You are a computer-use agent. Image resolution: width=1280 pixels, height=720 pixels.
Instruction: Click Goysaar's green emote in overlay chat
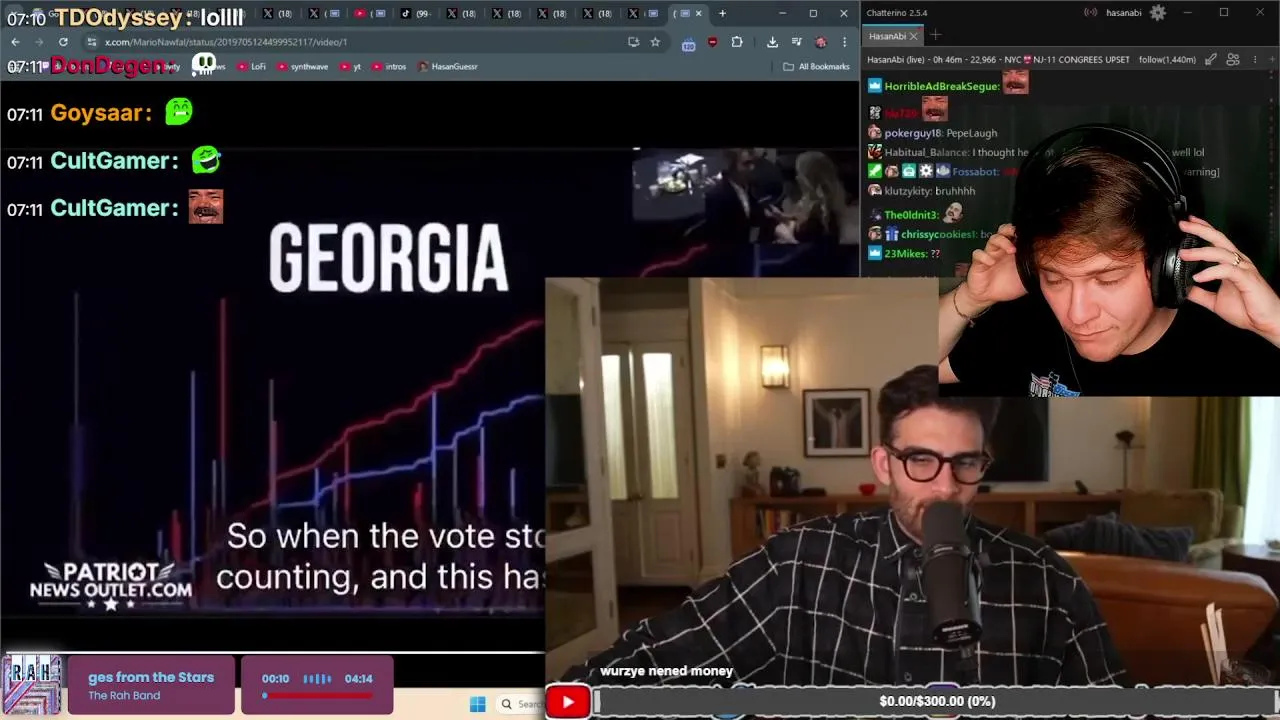179,111
